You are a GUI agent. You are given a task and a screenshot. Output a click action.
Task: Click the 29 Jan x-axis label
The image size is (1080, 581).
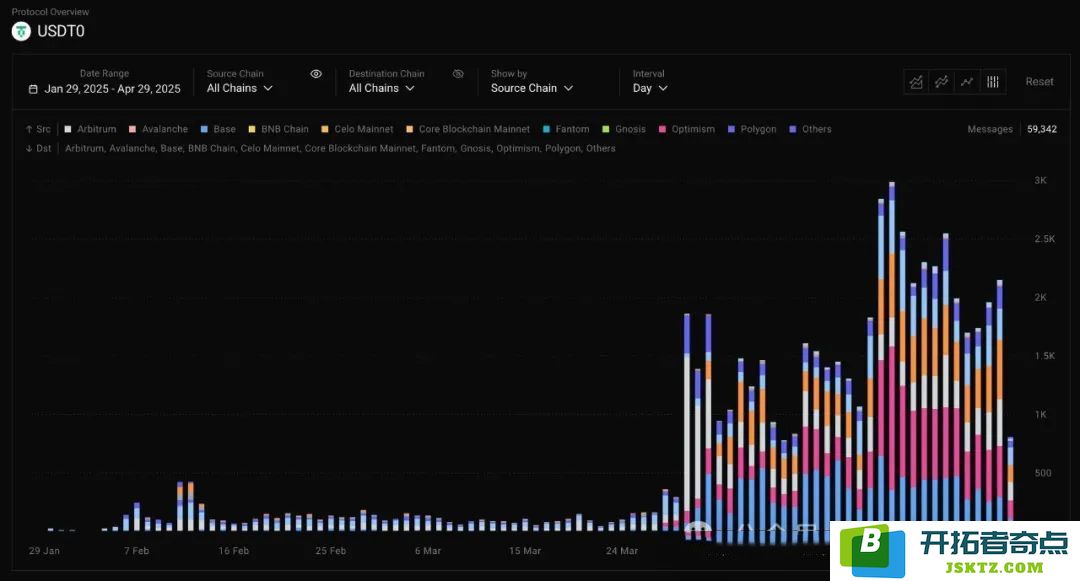44,551
